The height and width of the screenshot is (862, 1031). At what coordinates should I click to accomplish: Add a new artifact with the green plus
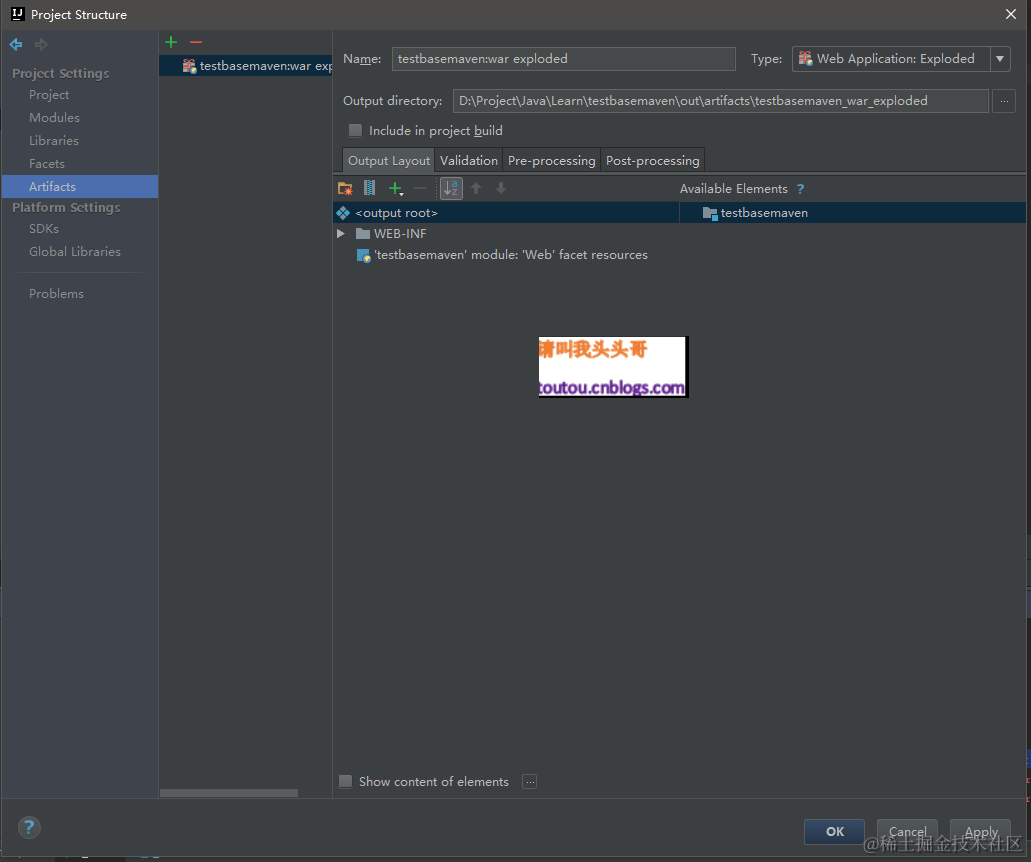click(x=170, y=42)
